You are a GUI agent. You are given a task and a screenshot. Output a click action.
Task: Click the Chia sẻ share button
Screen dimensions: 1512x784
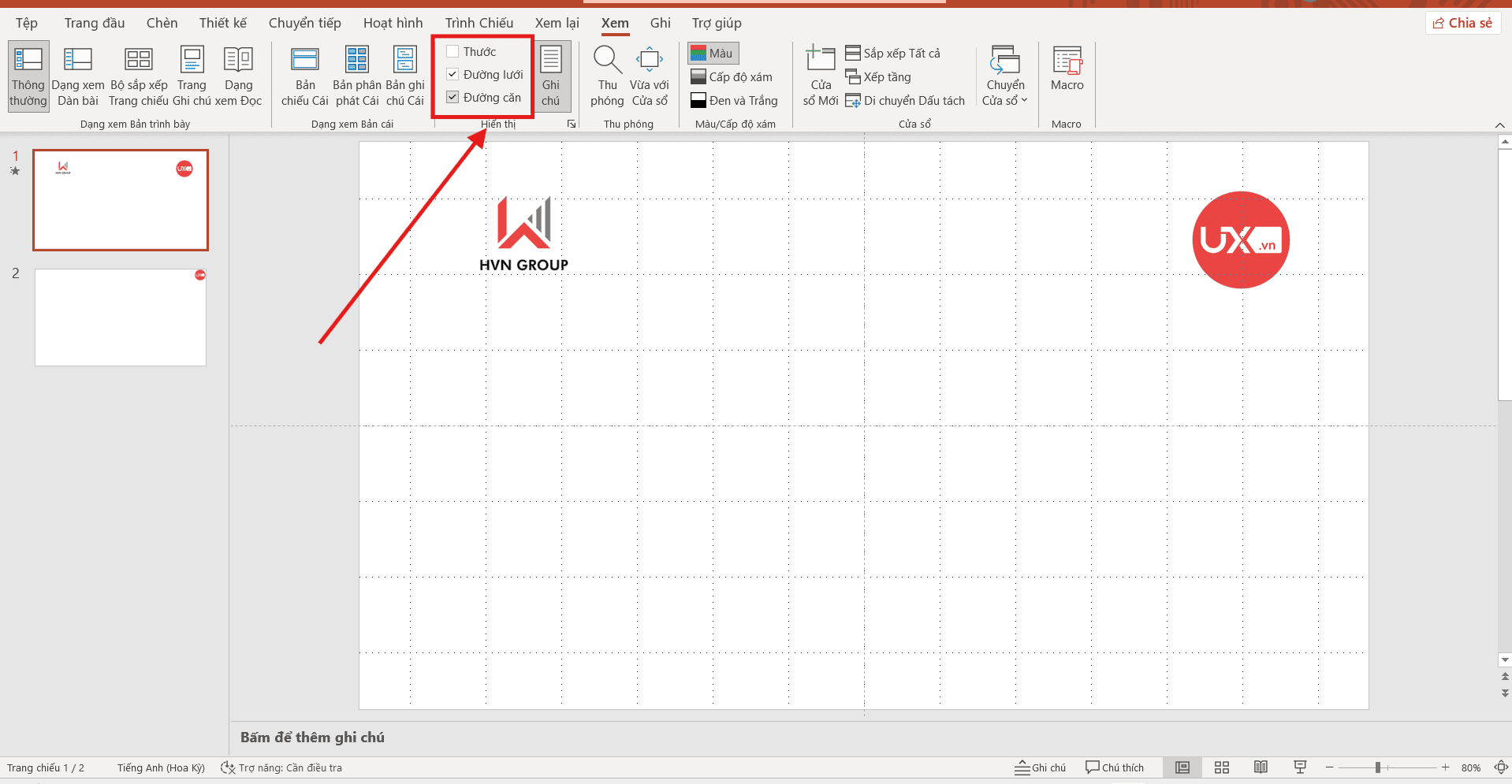click(x=1462, y=23)
